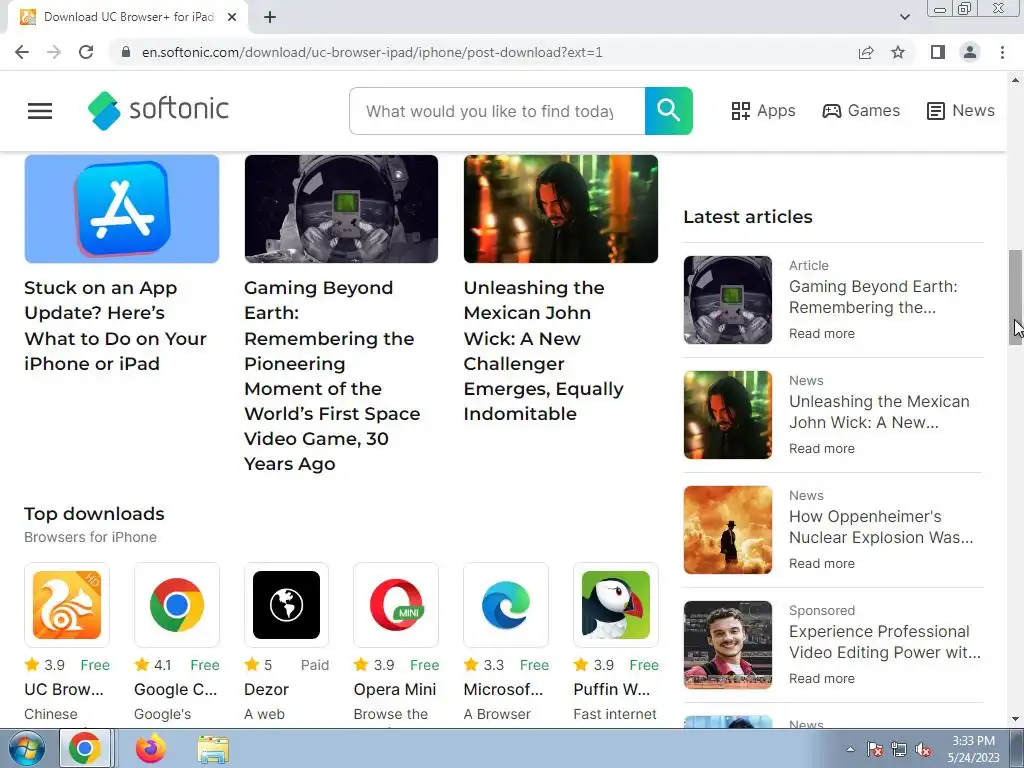Reload the page
Image resolution: width=1024 pixels, height=768 pixels.
[86, 52]
